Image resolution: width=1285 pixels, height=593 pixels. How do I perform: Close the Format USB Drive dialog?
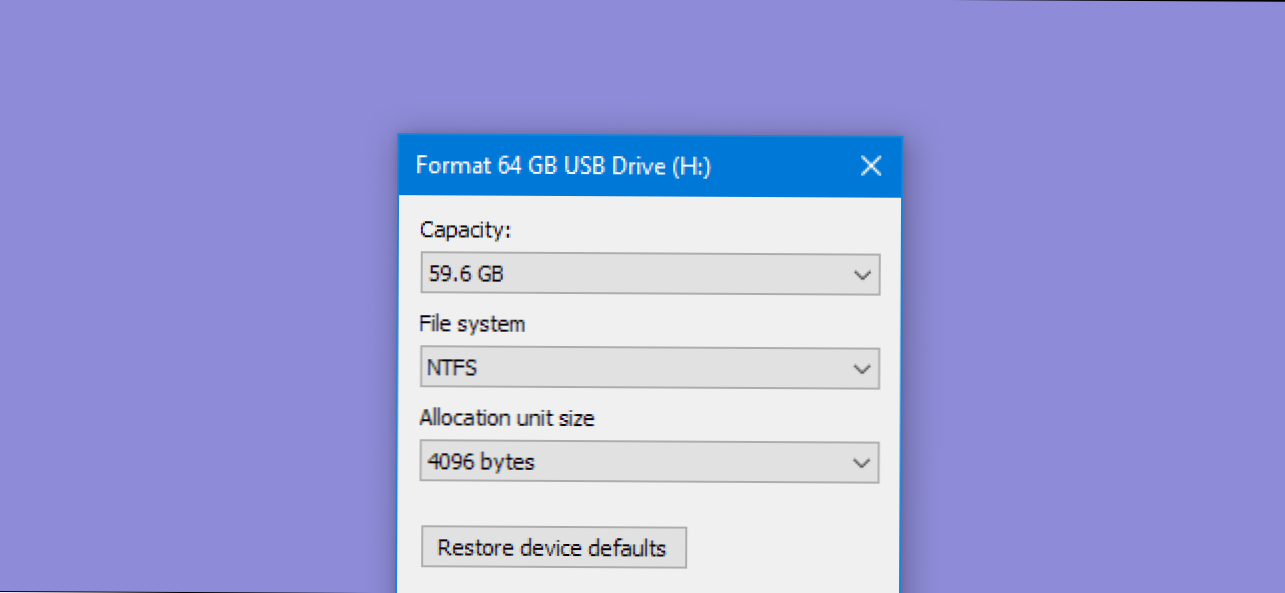[x=871, y=166]
